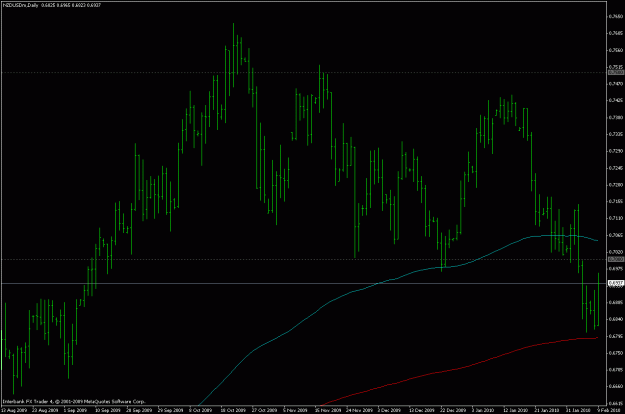Click the 0.7110 price axis label
Screen dimensions: 625x414
pyautogui.click(x=616, y=218)
